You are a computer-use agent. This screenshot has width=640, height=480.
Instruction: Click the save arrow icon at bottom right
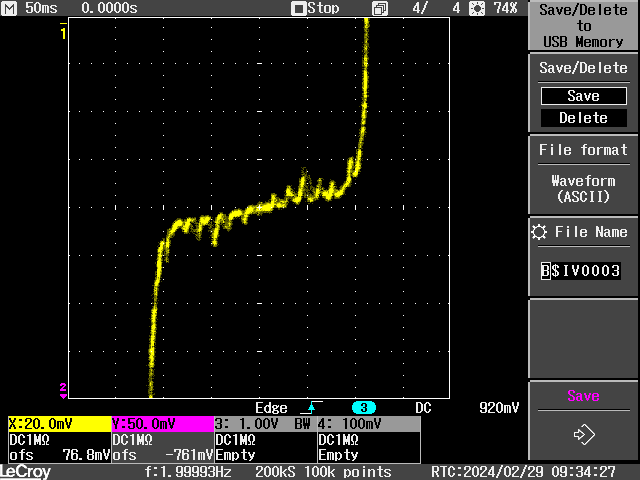pos(584,434)
